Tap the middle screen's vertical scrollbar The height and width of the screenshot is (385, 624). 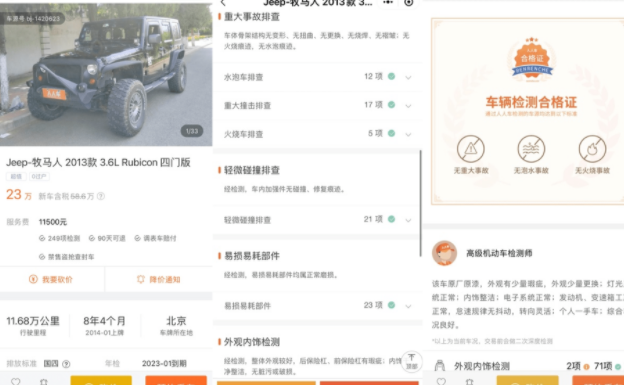tap(420, 203)
